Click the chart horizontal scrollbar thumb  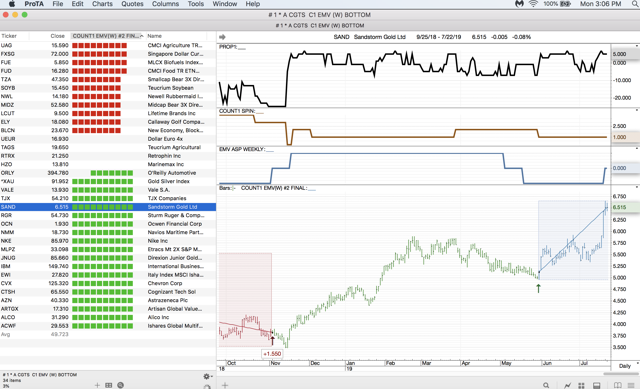point(621,373)
